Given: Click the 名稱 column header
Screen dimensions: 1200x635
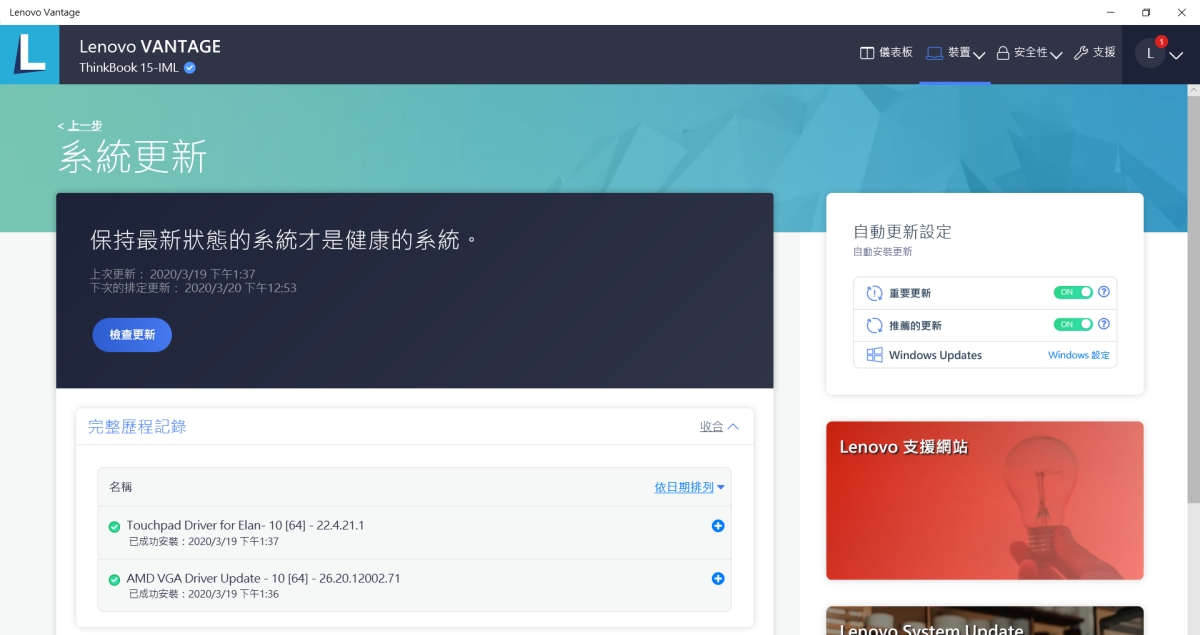Looking at the screenshot, I should (121, 487).
